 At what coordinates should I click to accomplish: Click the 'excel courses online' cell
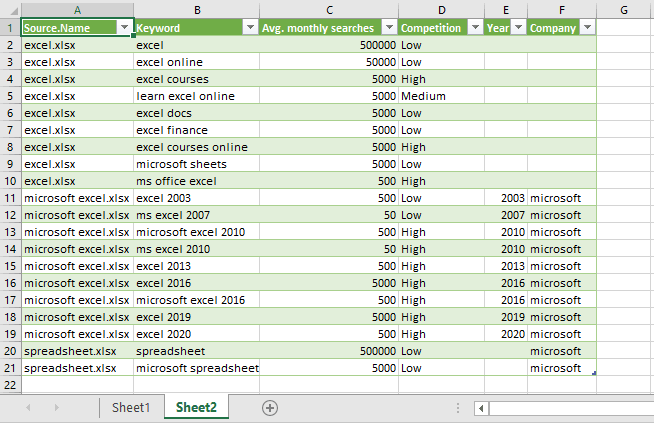pos(196,147)
